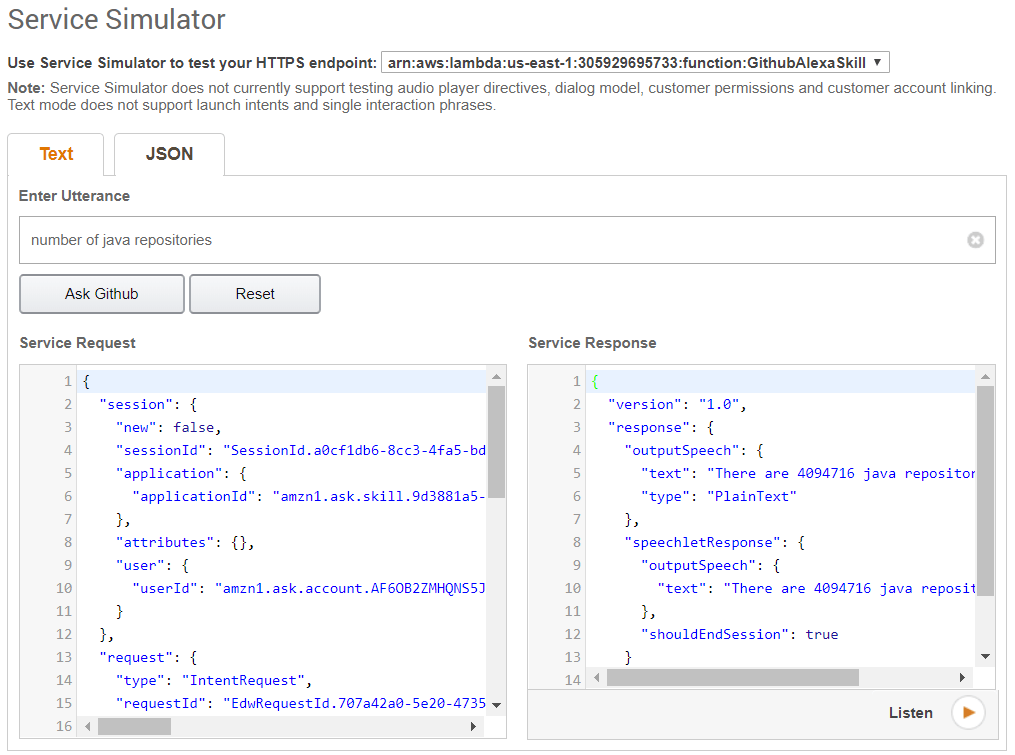Click the Service Simulator heading
The width and height of the screenshot is (1015, 755).
click(117, 19)
